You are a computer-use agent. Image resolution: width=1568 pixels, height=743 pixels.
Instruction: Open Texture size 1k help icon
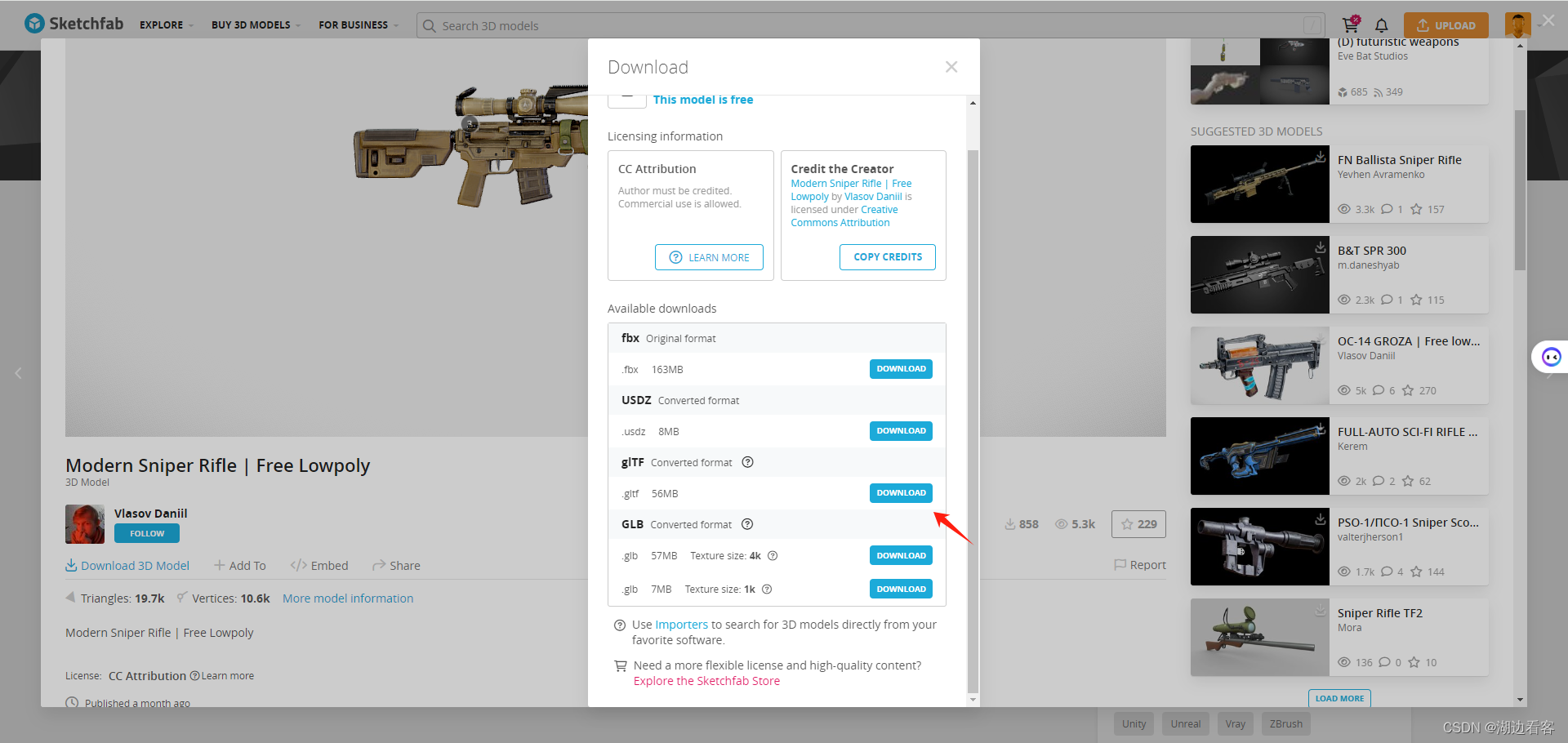point(767,590)
